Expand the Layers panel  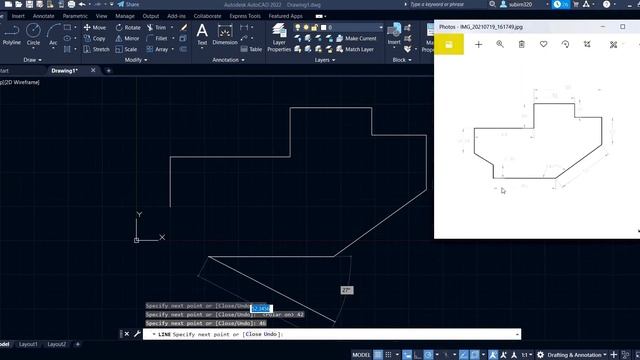(325, 60)
